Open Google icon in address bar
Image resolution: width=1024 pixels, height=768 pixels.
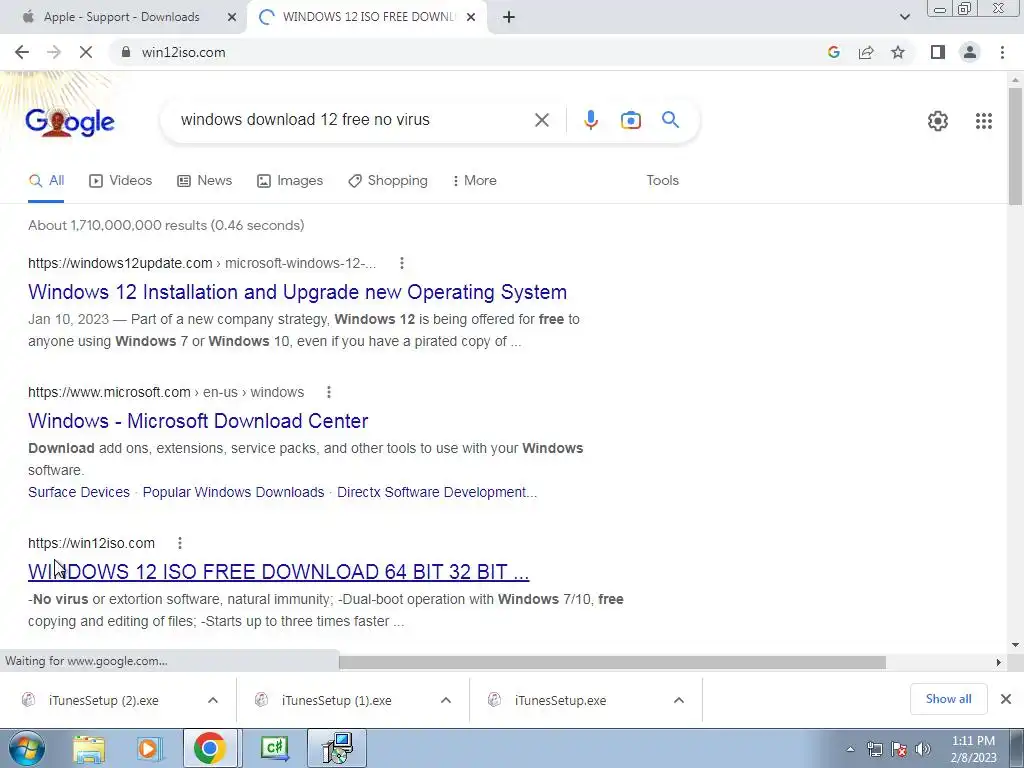pyautogui.click(x=833, y=52)
